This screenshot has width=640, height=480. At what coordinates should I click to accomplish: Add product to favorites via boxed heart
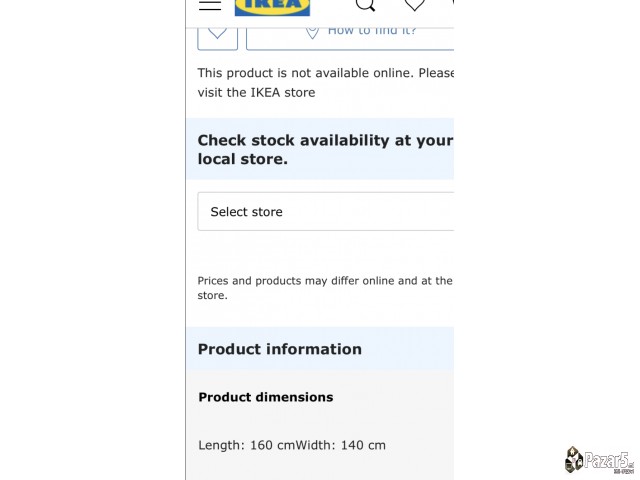point(218,38)
